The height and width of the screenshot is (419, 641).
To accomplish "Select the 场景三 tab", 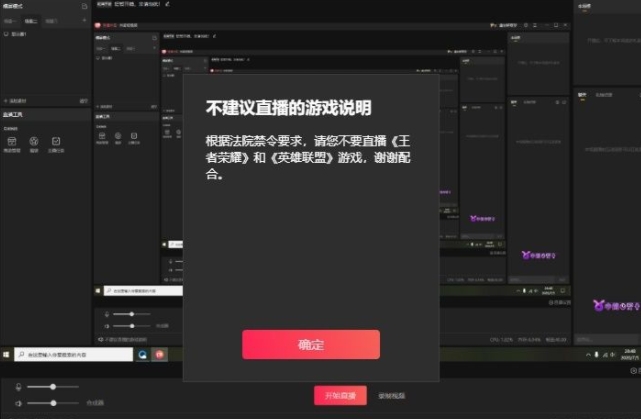I will [53, 20].
